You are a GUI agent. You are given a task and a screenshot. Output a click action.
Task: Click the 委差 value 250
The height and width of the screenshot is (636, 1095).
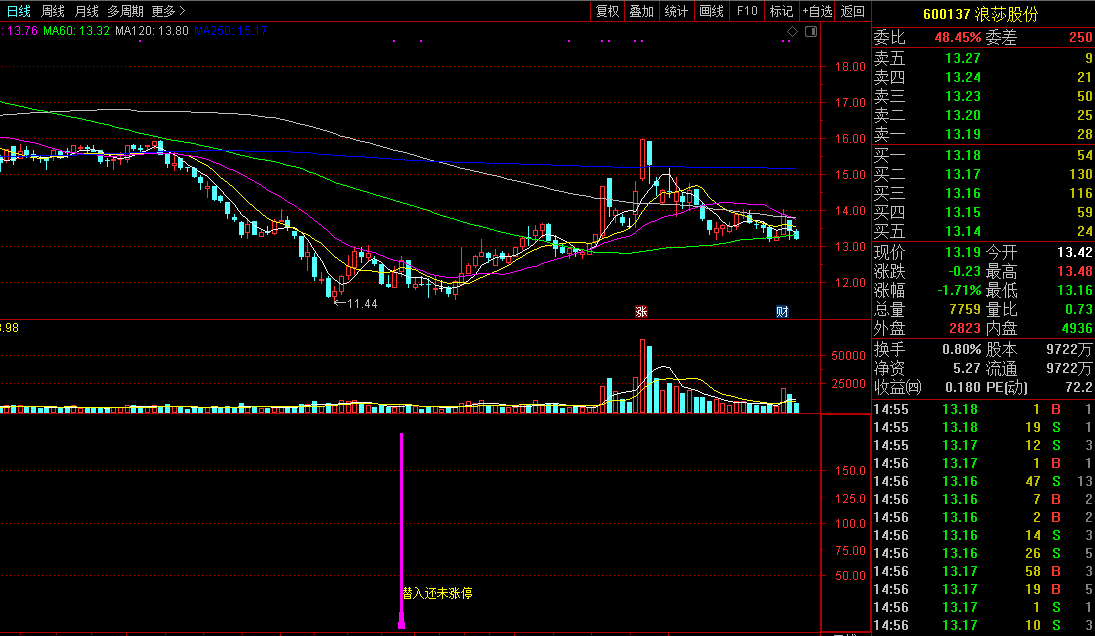click(x=1080, y=37)
